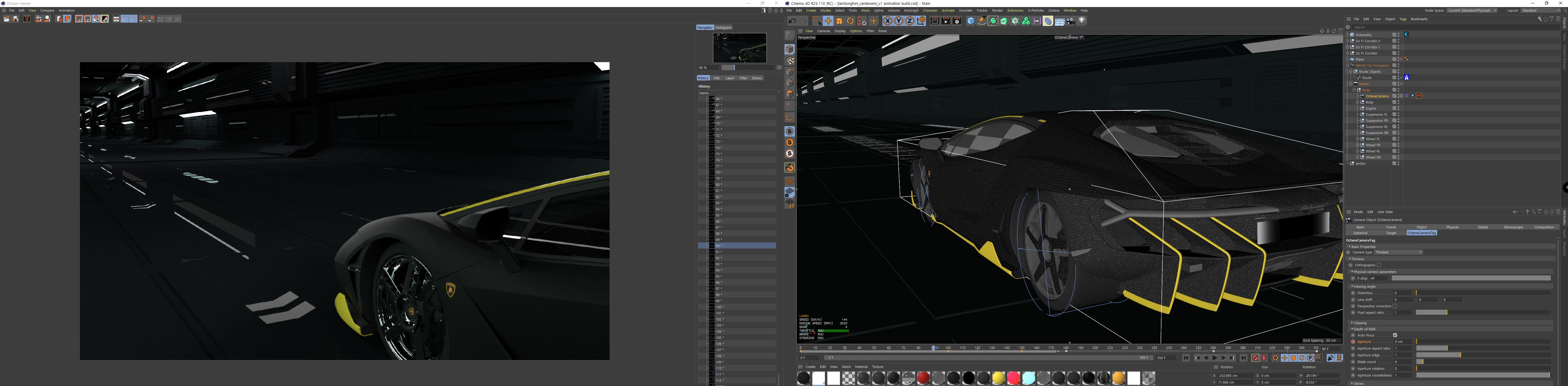Screen dimensions: 1568x386
Task: Click the Record active objects button
Action: pyautogui.click(x=1255, y=358)
